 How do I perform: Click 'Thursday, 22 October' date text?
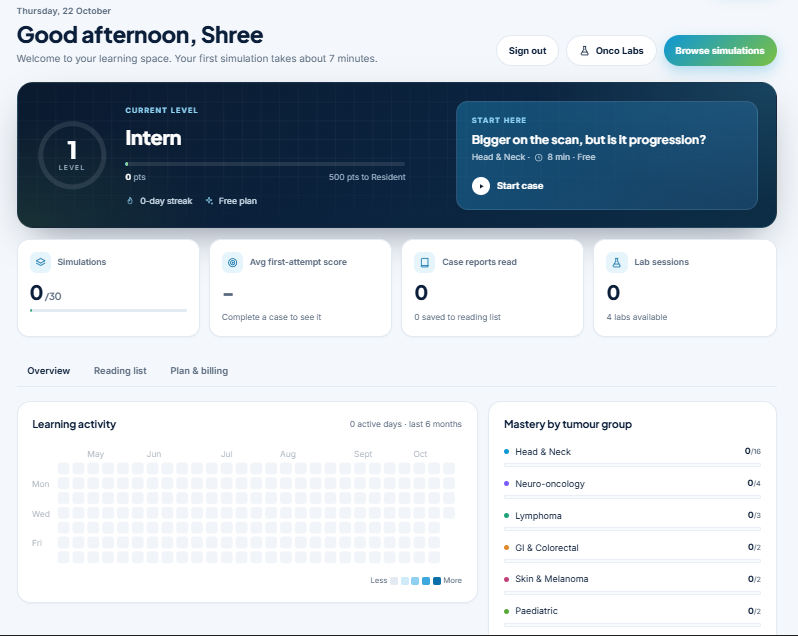(64, 11)
